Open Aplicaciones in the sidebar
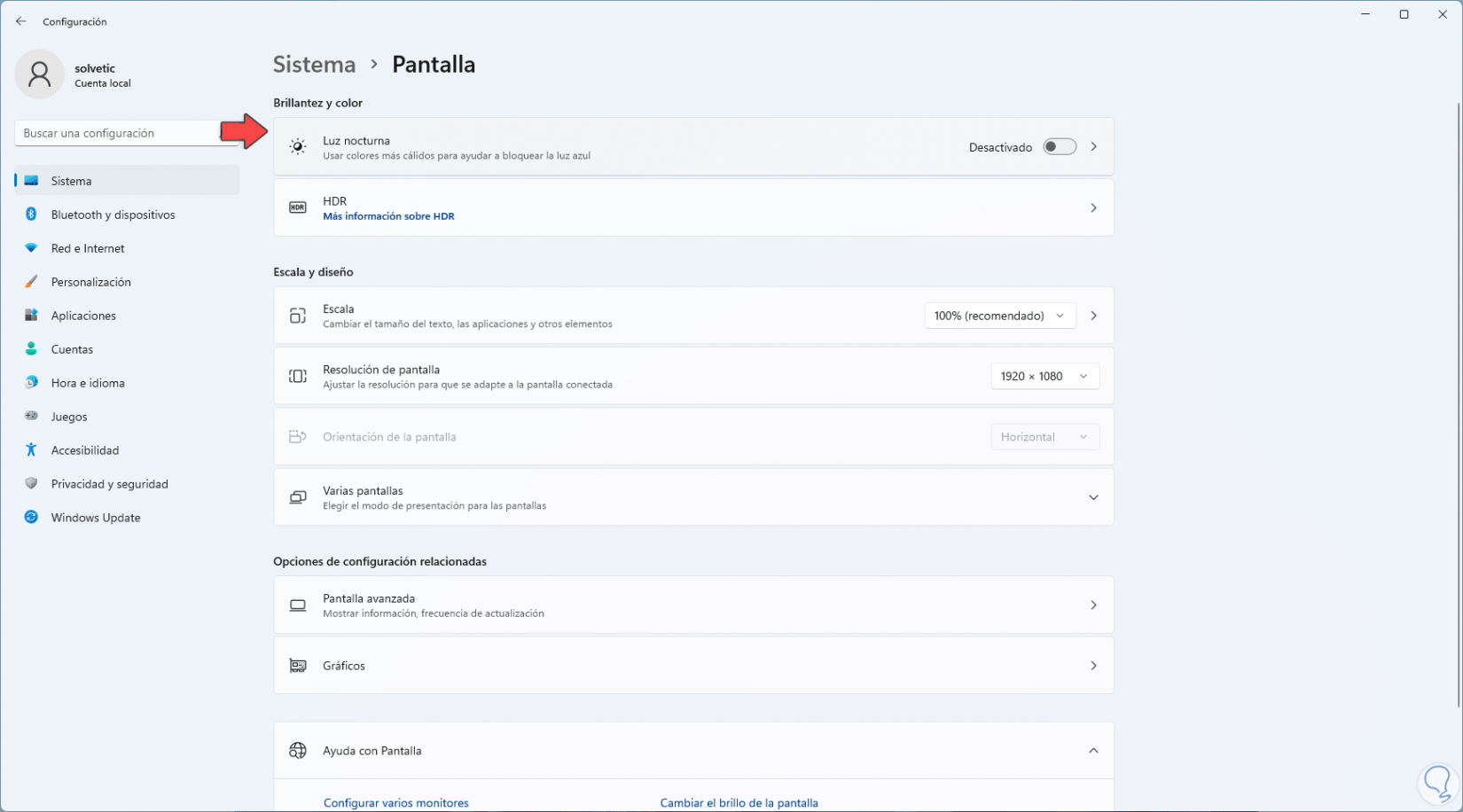This screenshot has height=812, width=1463. (x=83, y=316)
